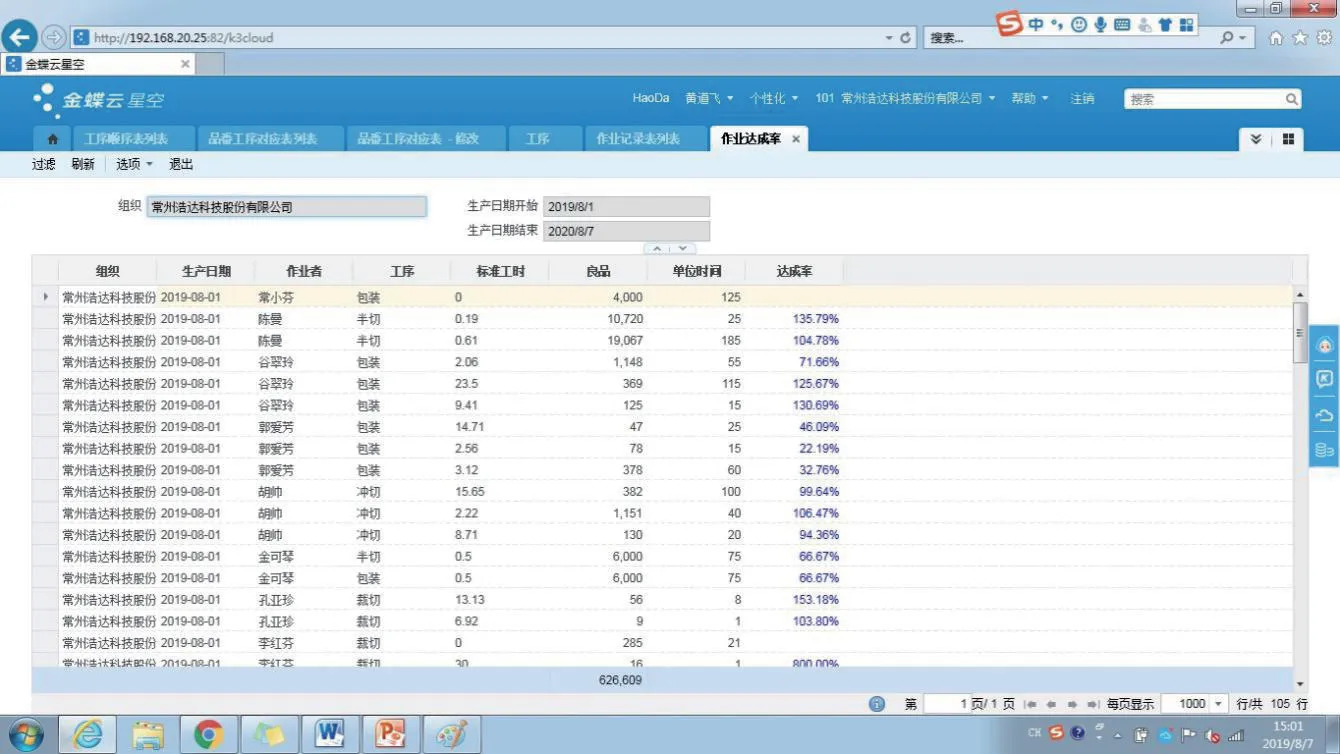This screenshot has width=1340, height=754.
Task: Click the 生产日期结束 date field
Action: click(627, 231)
